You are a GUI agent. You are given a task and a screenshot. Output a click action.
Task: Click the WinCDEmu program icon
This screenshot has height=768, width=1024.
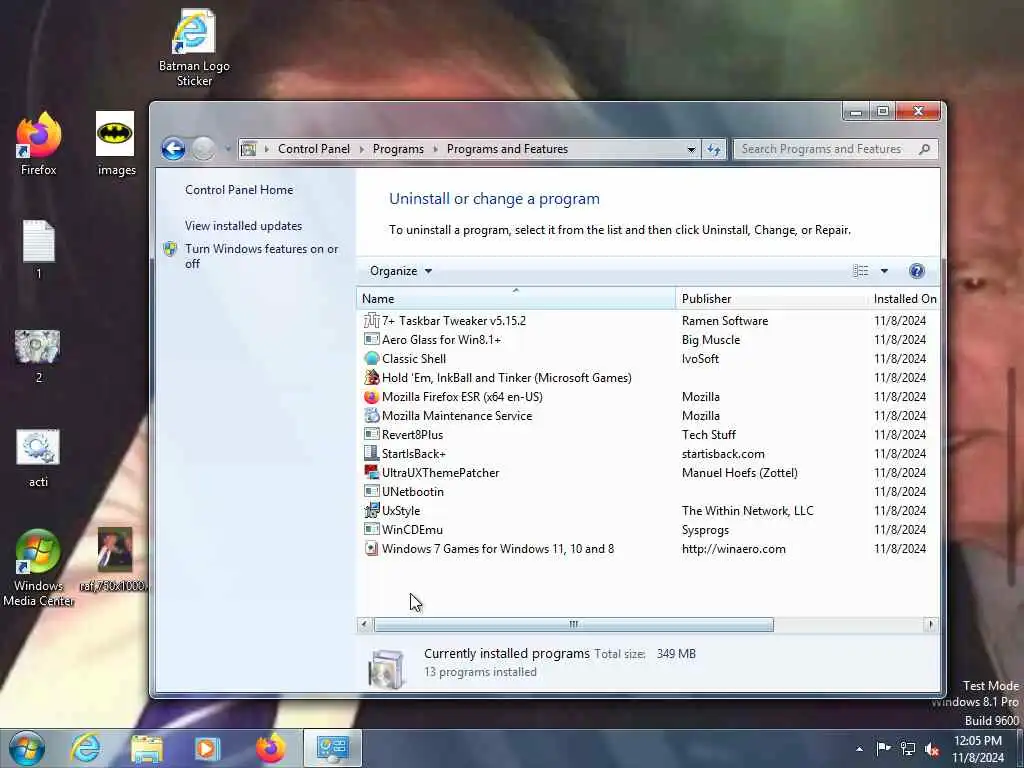coord(372,529)
